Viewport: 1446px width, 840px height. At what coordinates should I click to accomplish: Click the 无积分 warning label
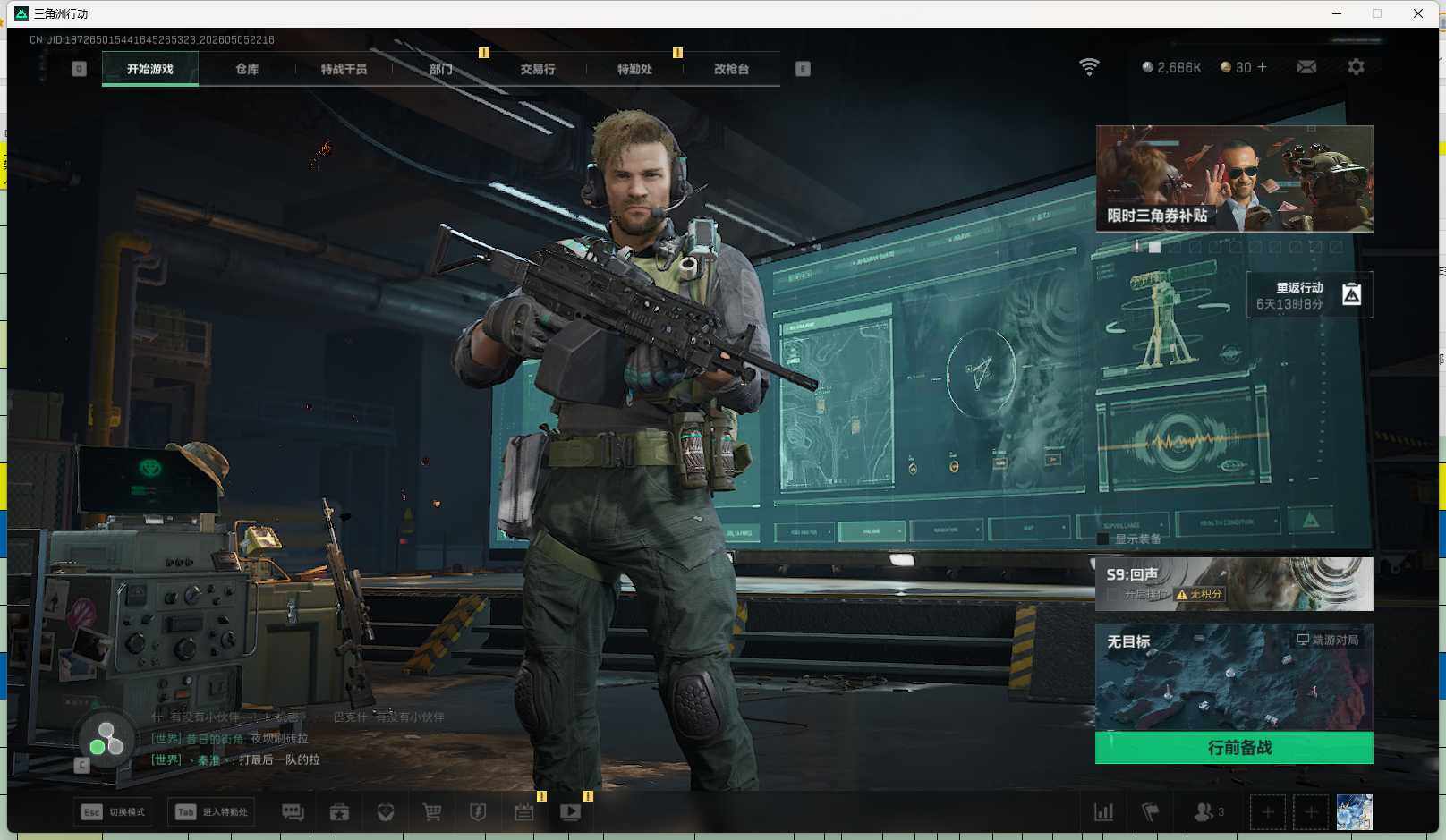point(1199,594)
